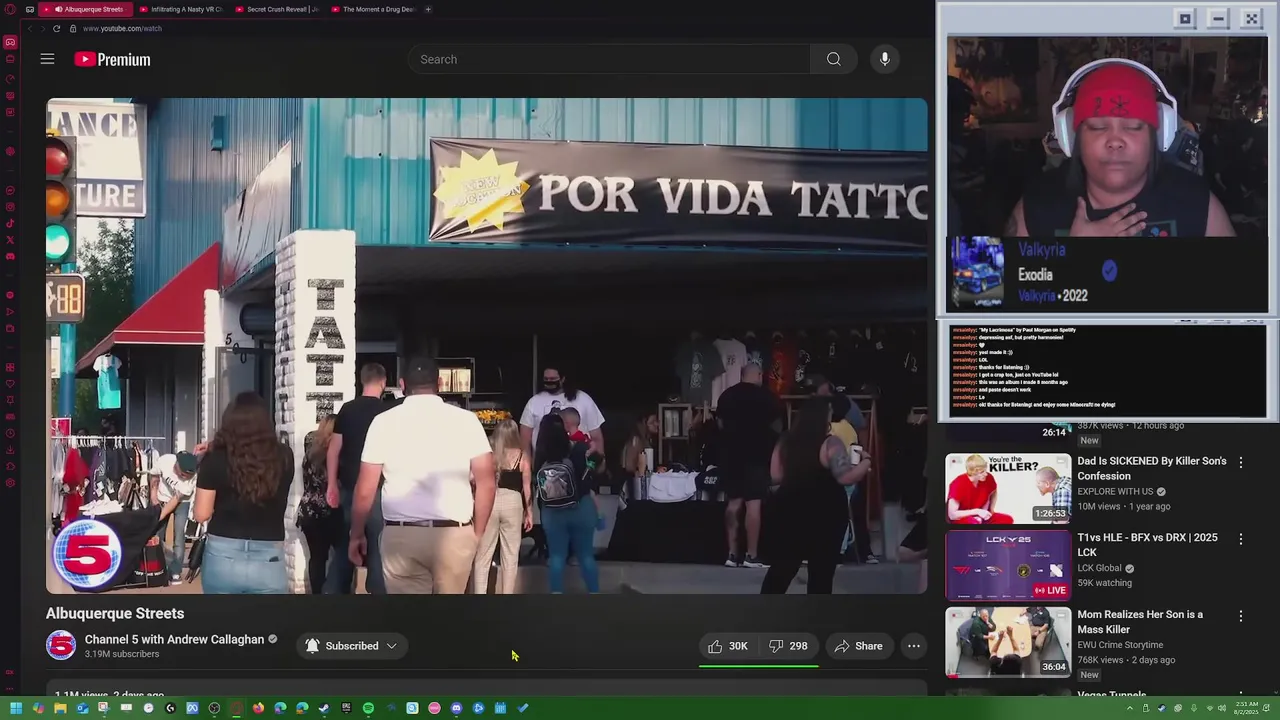Open more actions three-dot menu under video

point(914,646)
